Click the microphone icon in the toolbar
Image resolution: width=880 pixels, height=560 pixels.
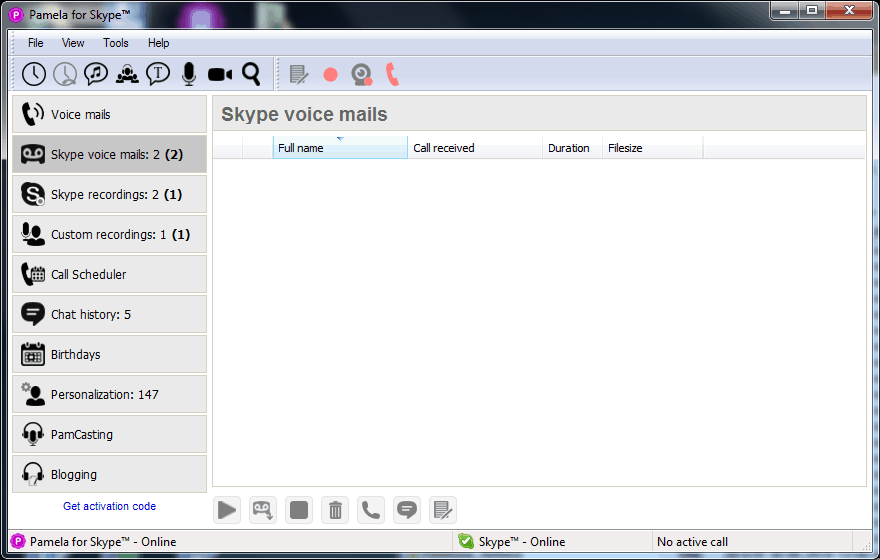pos(188,74)
